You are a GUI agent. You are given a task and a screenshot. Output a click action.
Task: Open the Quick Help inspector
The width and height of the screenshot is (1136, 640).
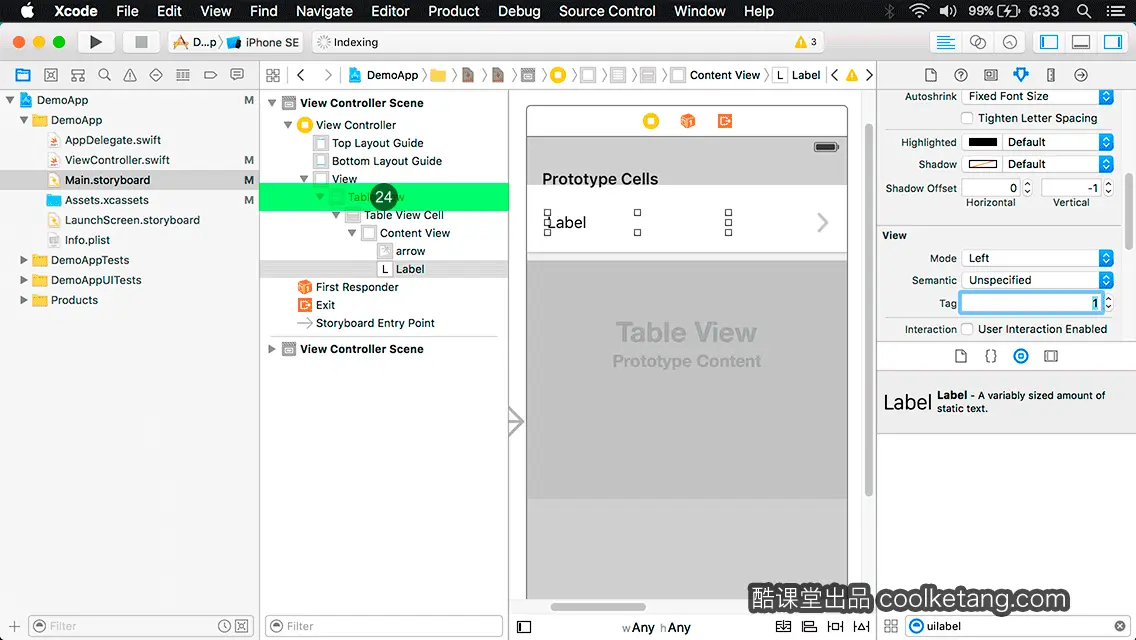pyautogui.click(x=961, y=75)
